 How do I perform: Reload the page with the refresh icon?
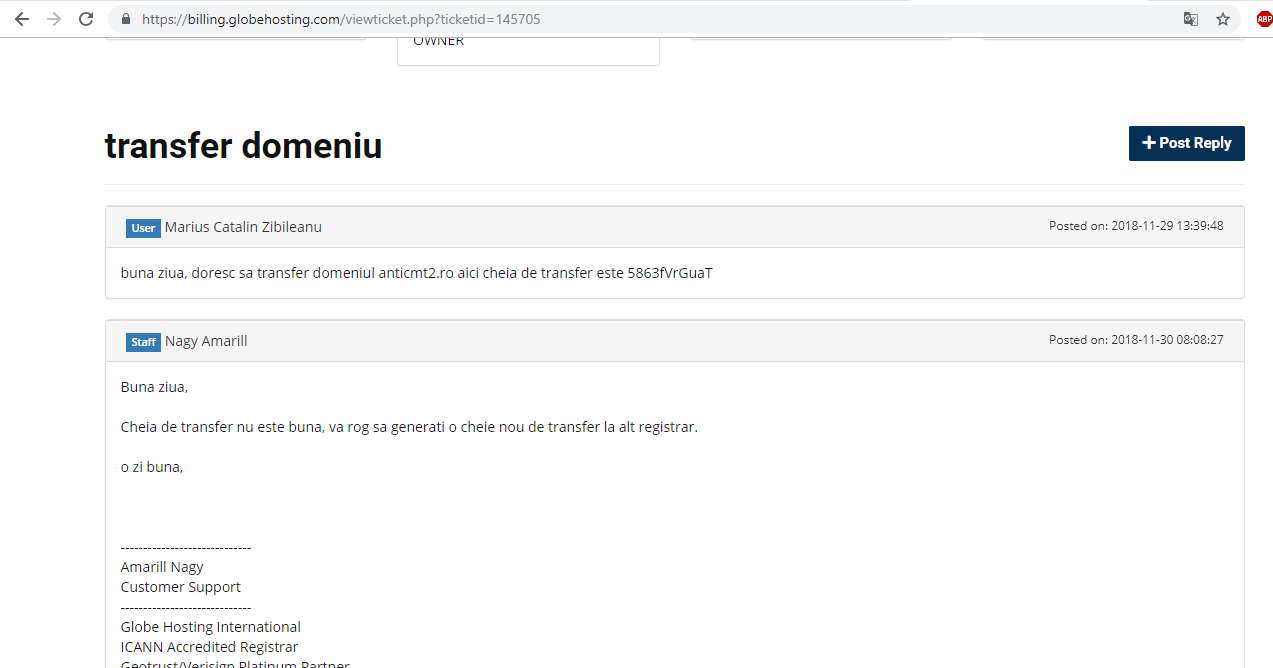point(87,19)
